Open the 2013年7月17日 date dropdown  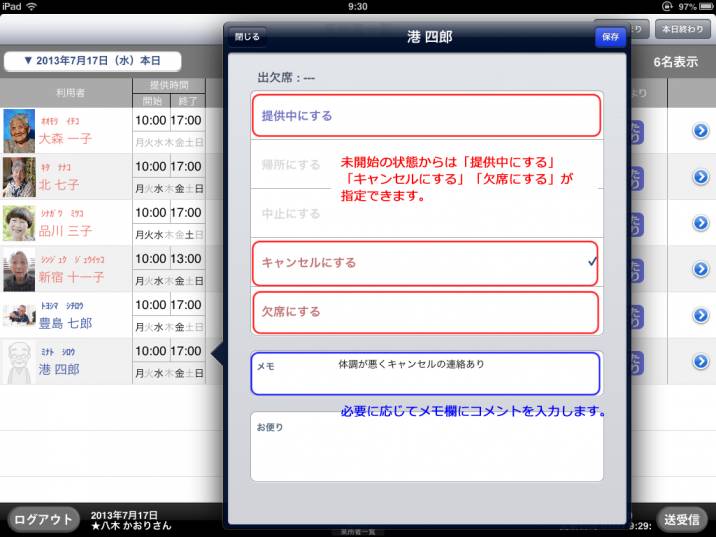pyautogui.click(x=93, y=61)
